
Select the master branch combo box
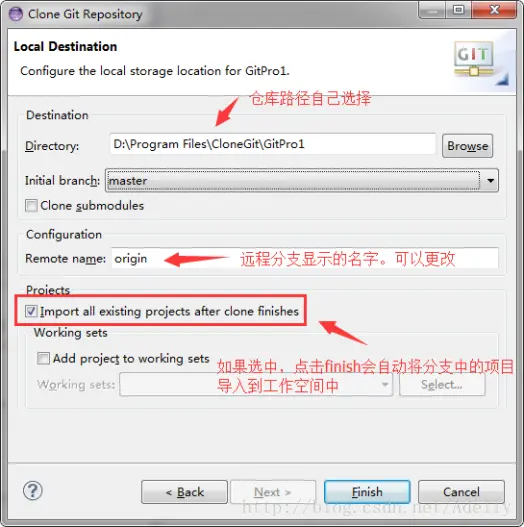point(301,181)
